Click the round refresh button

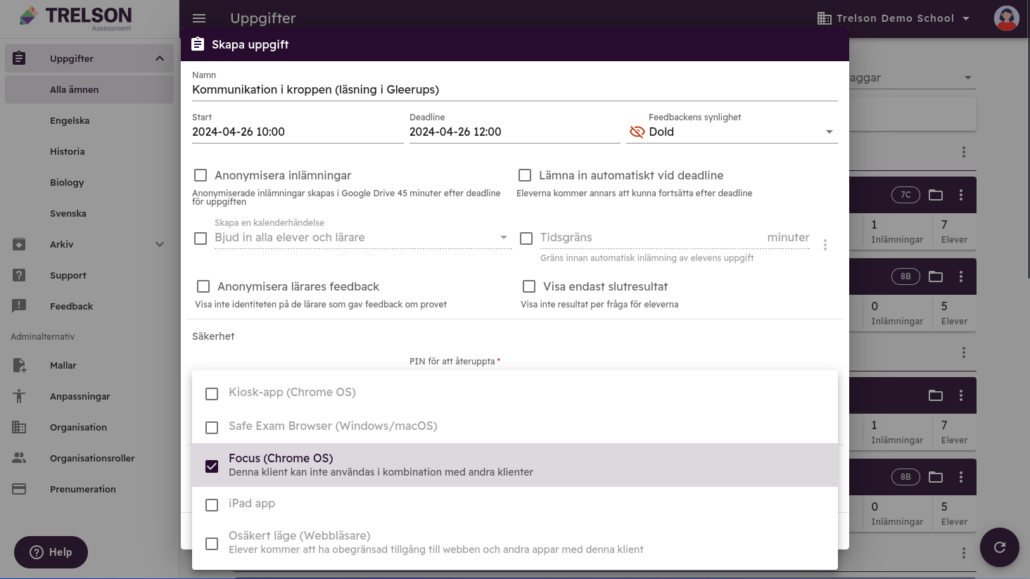pyautogui.click(x=998, y=546)
